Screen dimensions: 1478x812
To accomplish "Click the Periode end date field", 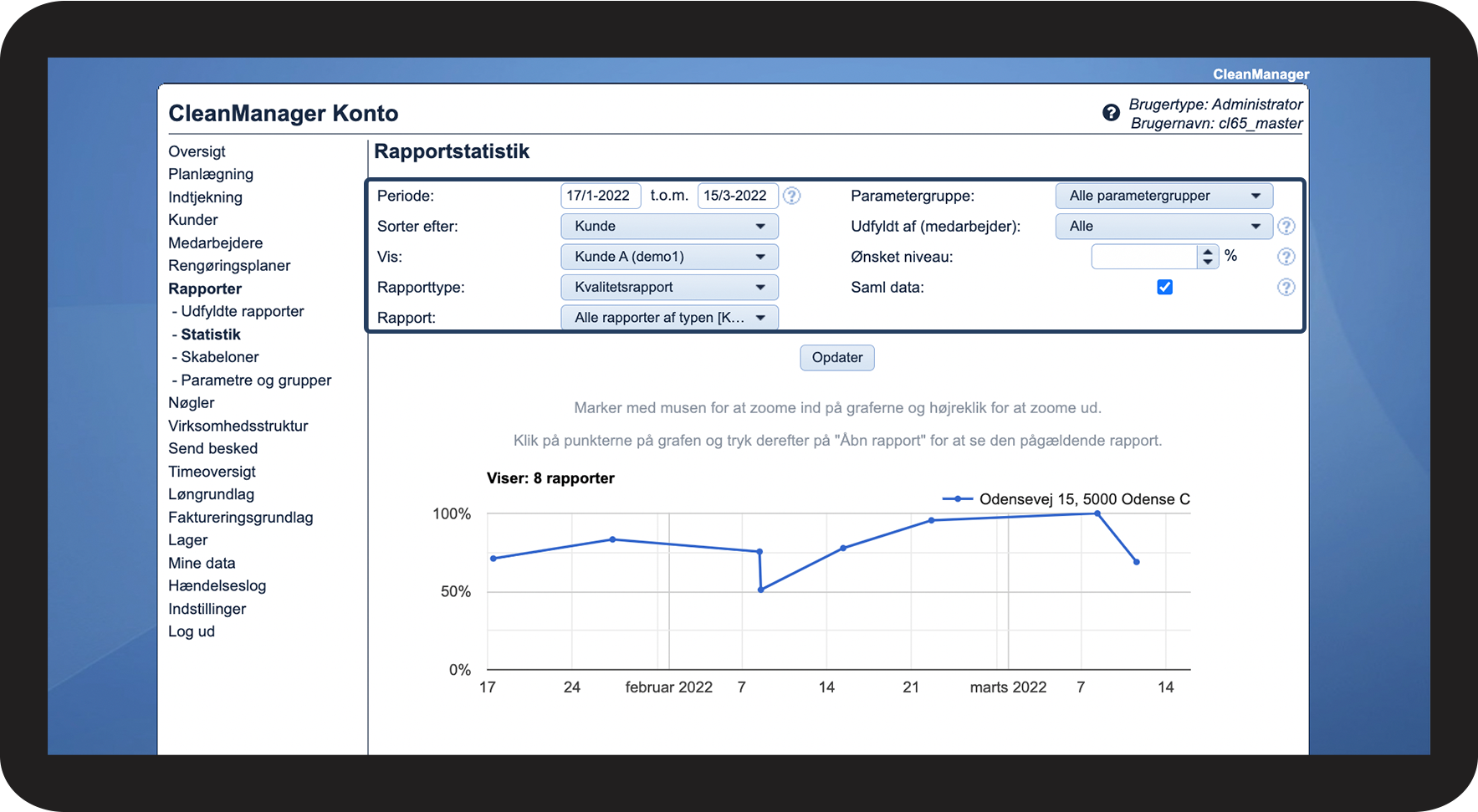I will (x=738, y=196).
